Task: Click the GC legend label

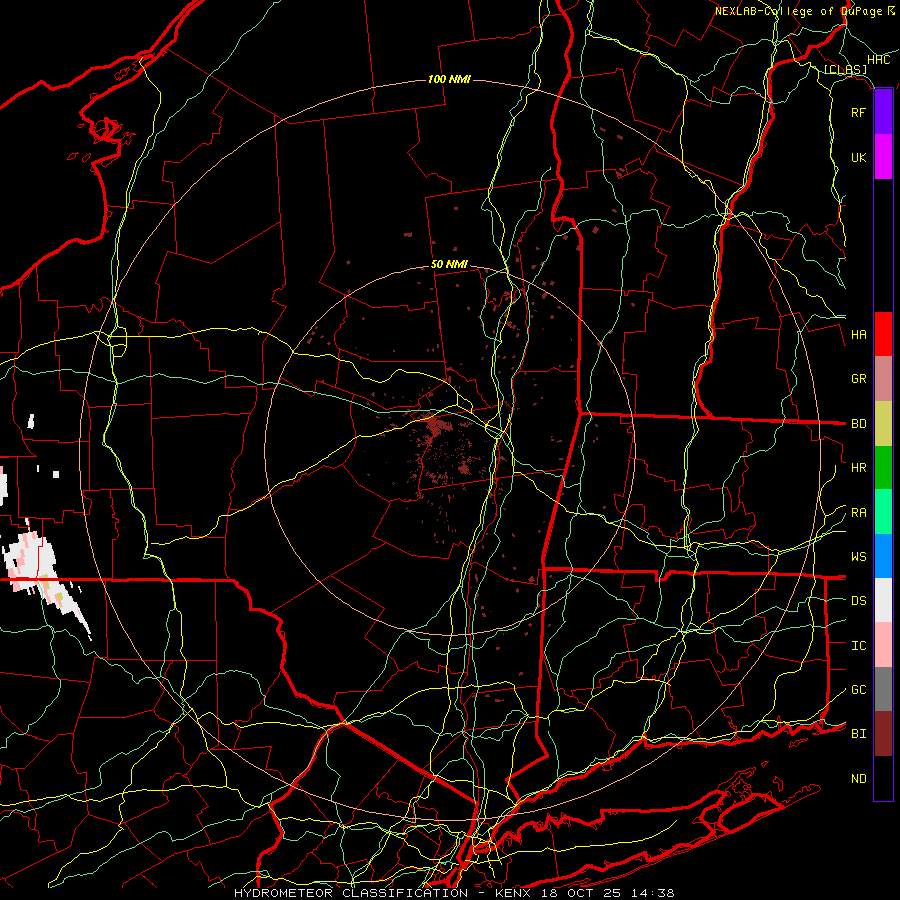Action: click(858, 690)
